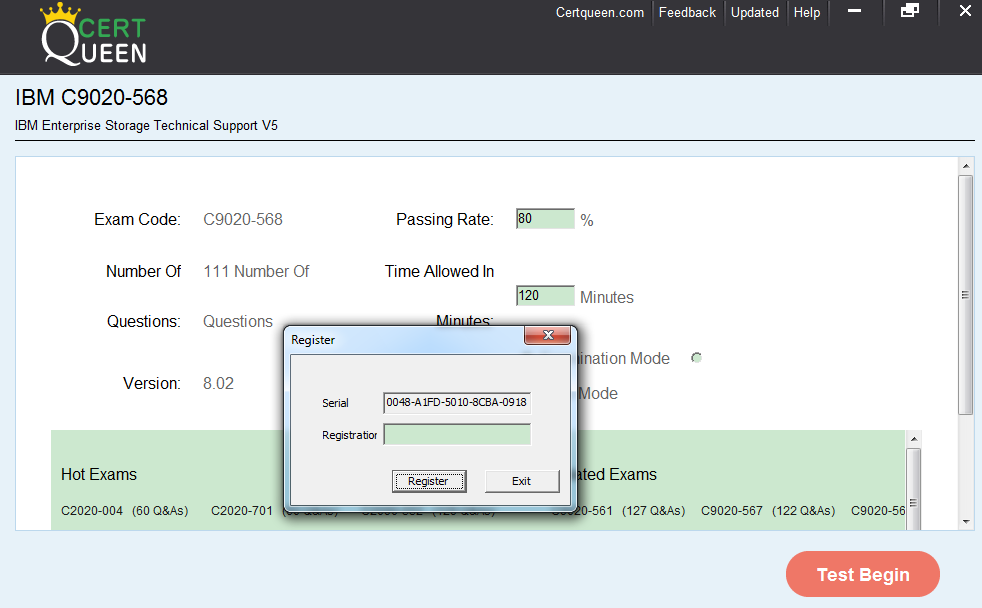
Task: Close the Register dialog with red X
Action: pos(547,335)
